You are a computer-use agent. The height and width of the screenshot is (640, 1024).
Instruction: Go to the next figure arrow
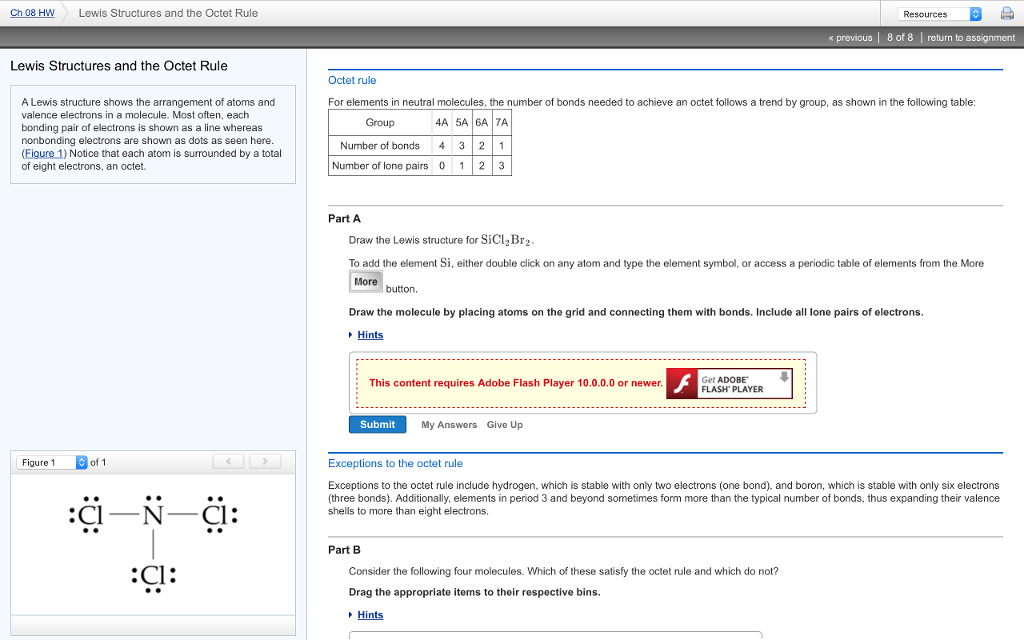[265, 462]
